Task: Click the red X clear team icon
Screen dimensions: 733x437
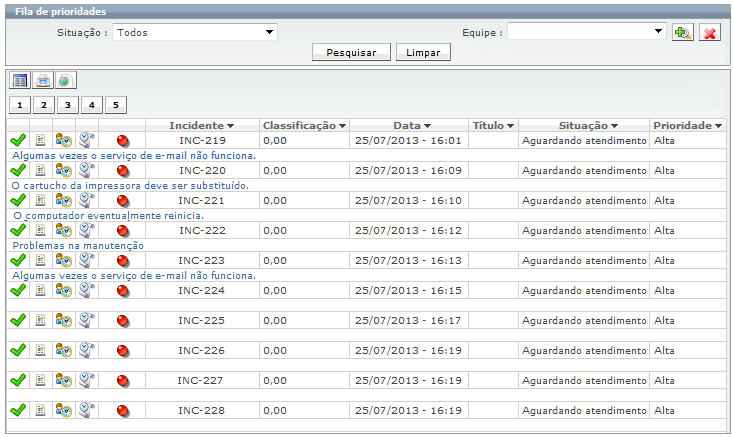Action: 710,32
